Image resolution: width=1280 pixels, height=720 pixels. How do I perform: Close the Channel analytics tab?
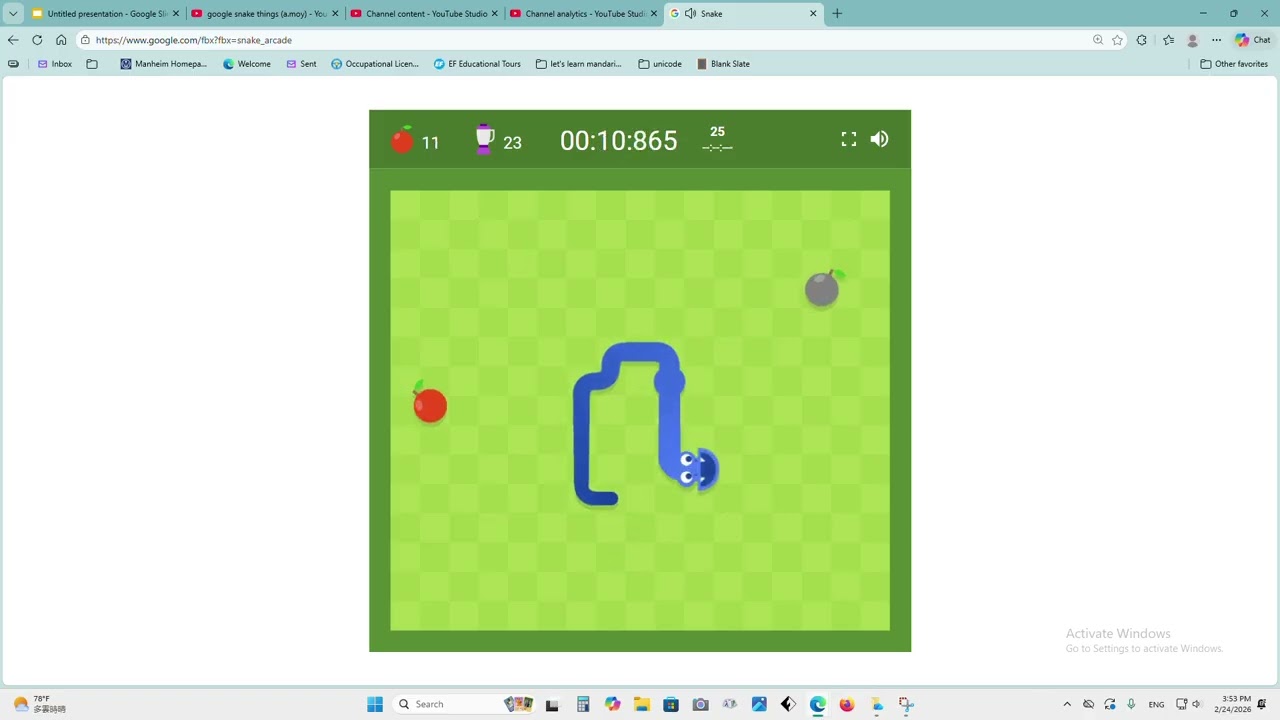[654, 14]
